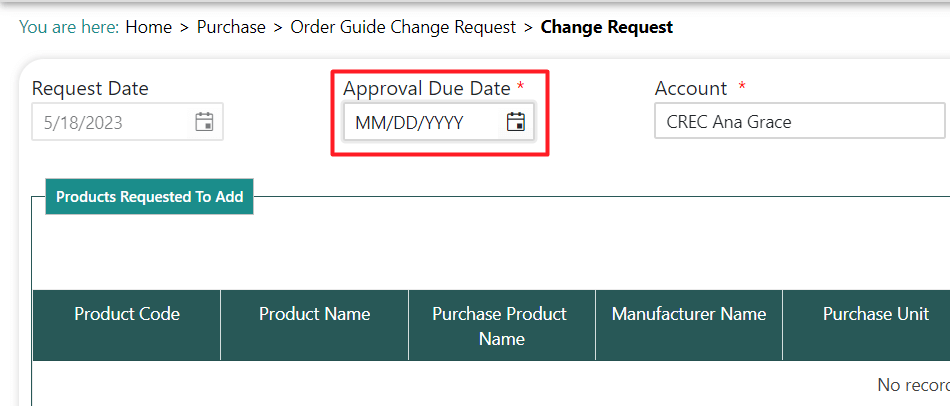Open the Request Date calendar picker
This screenshot has width=950, height=406.
click(204, 122)
